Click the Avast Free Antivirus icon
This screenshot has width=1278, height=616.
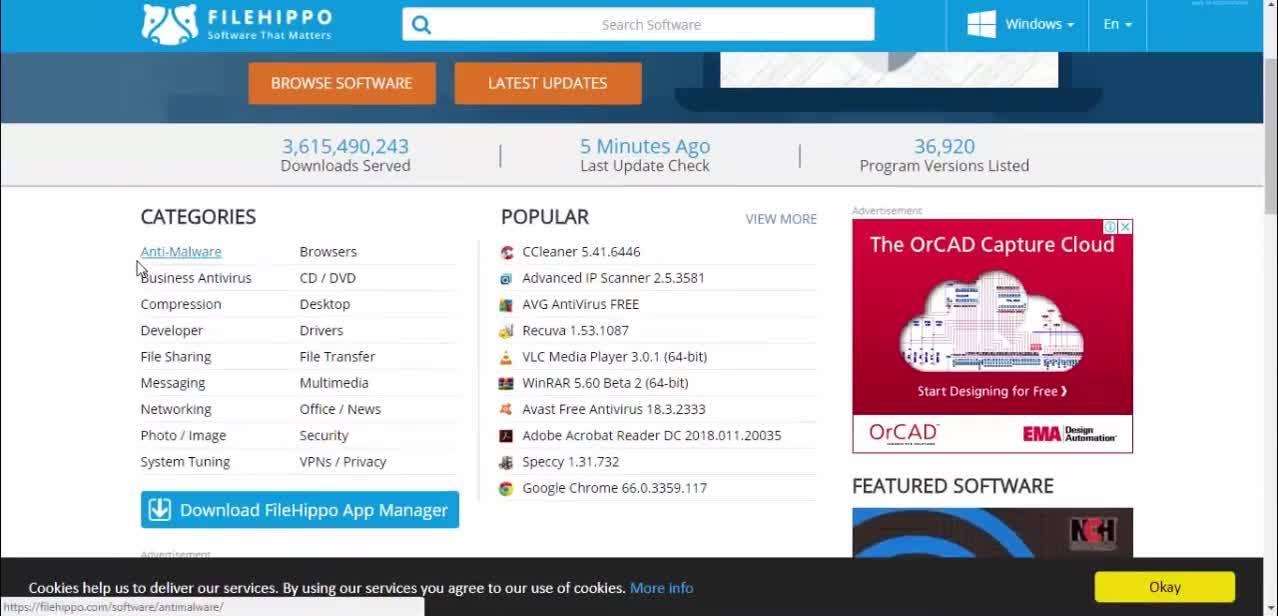click(506, 409)
